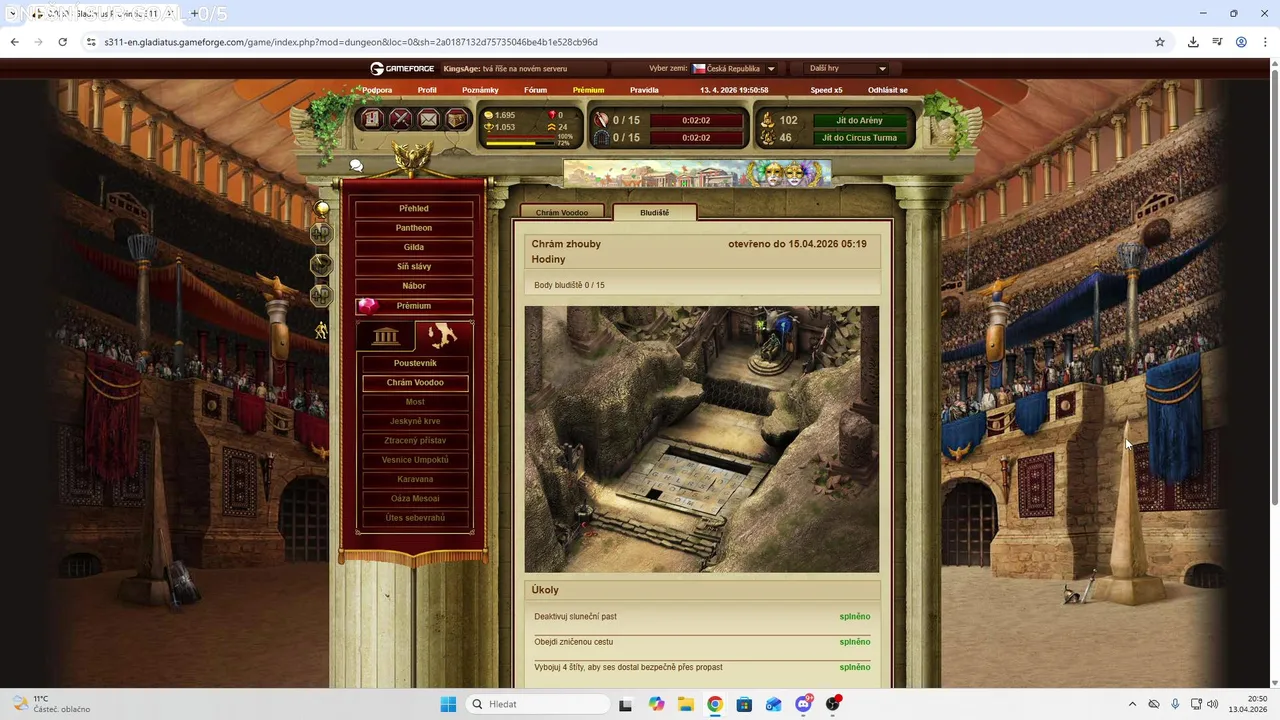Click the expedition cooldown bar 0:02:02
1280x720 pixels.
coord(696,120)
